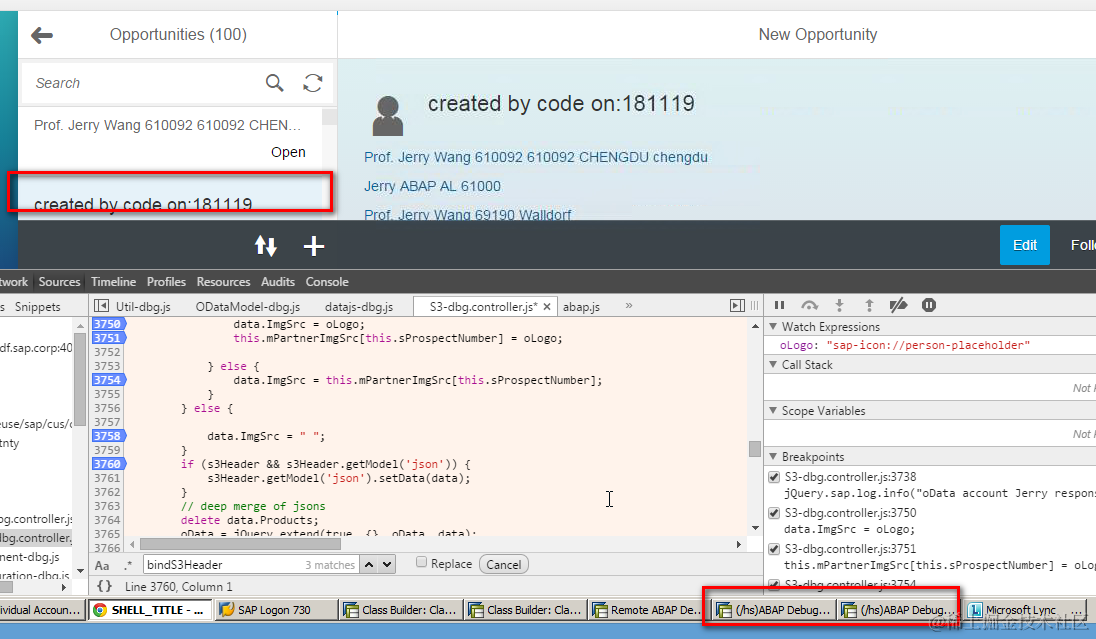Click the oLogo watch expression entry

point(904,345)
